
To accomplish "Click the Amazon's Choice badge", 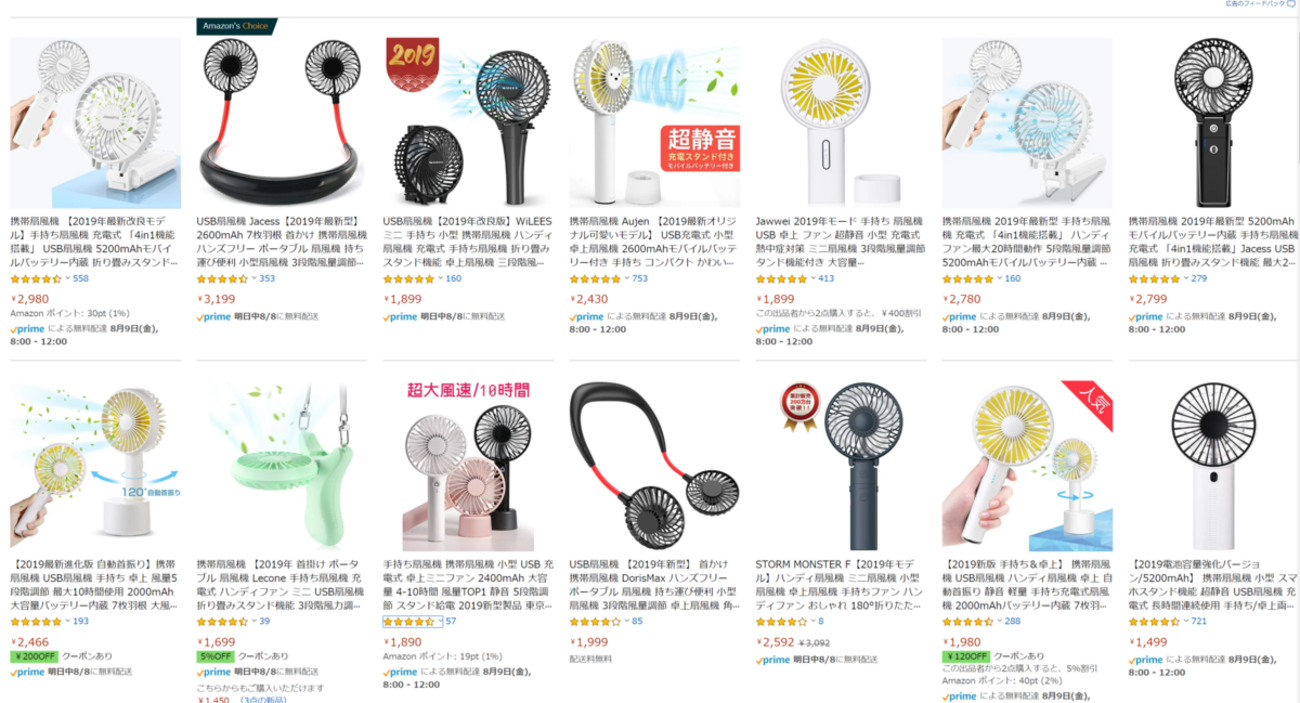I will coord(236,26).
